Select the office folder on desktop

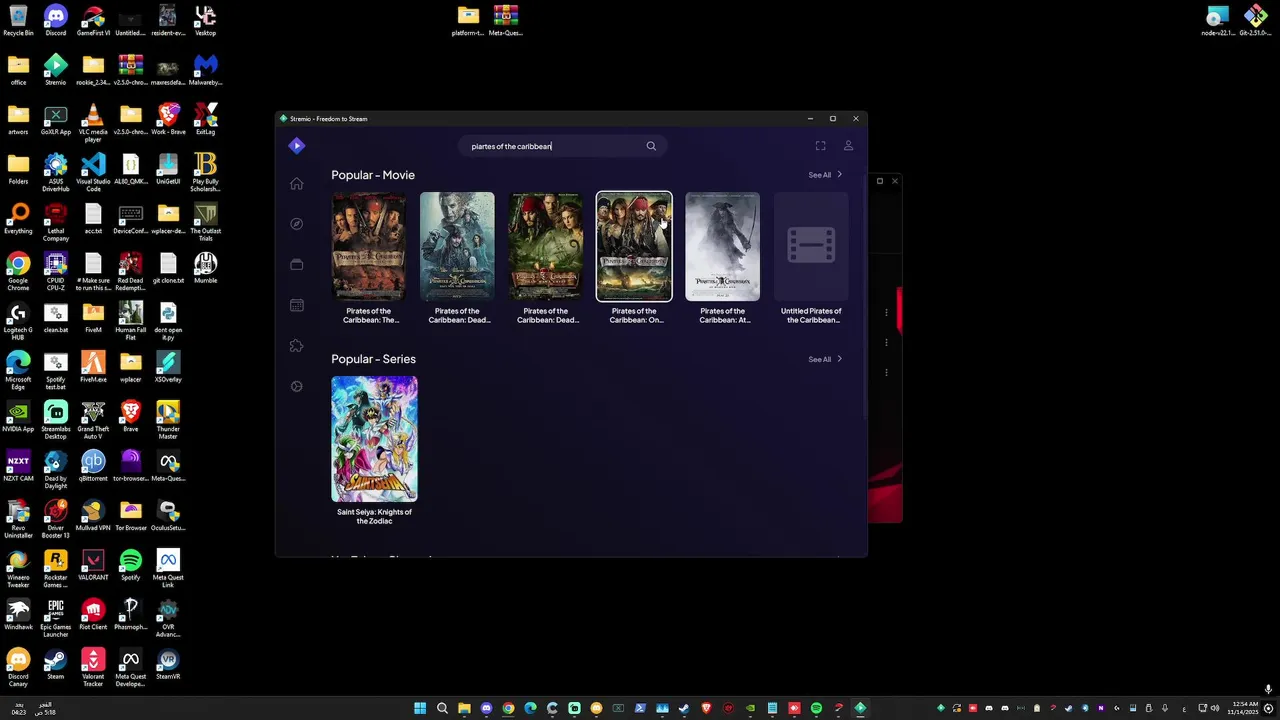pyautogui.click(x=18, y=70)
